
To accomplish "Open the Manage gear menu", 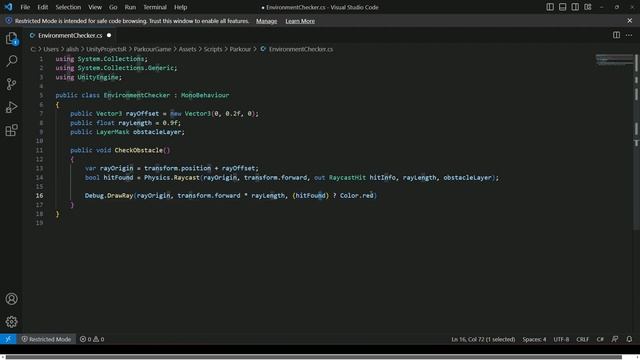I will coord(11,322).
